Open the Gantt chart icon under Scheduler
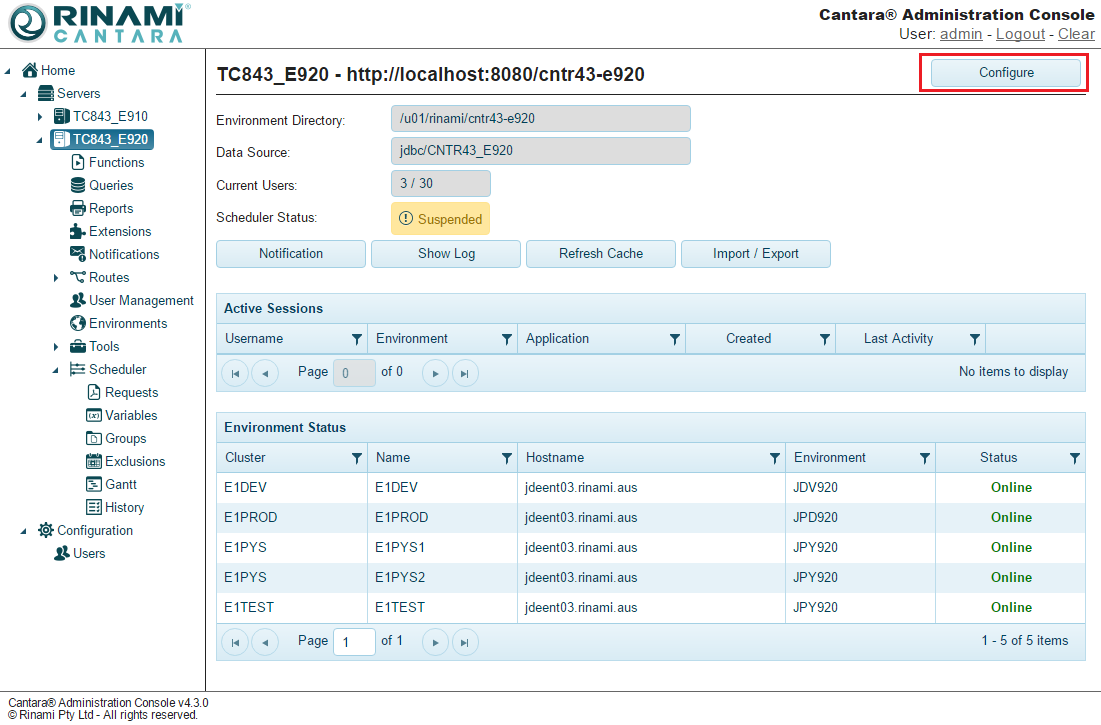Viewport: 1101px width, 725px height. coord(94,484)
